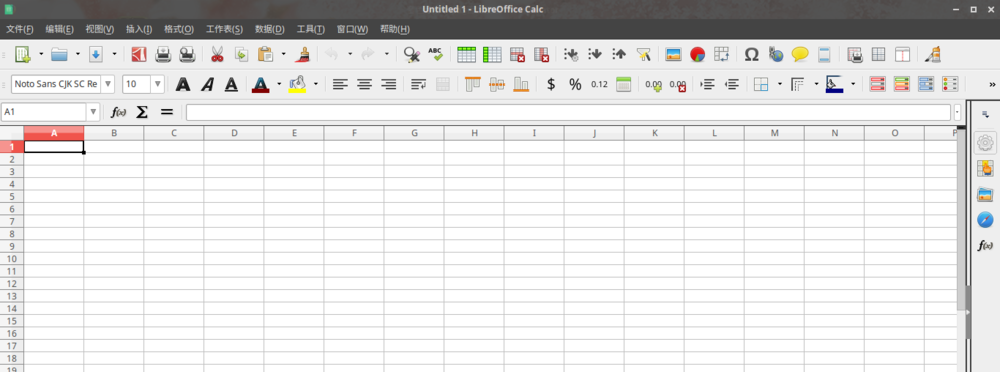Screen dimensions: 1000x372
Task: Open the custom Sort dialog icon
Action: 571,55
